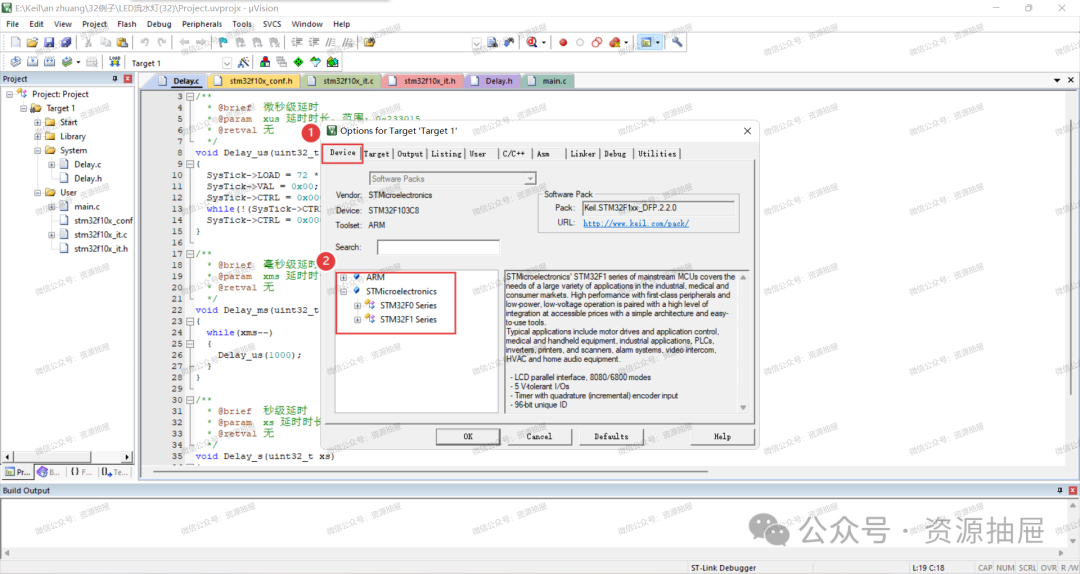Screen dimensions: 1080x574
Task: Click the Open file folder icon
Action: [32, 42]
